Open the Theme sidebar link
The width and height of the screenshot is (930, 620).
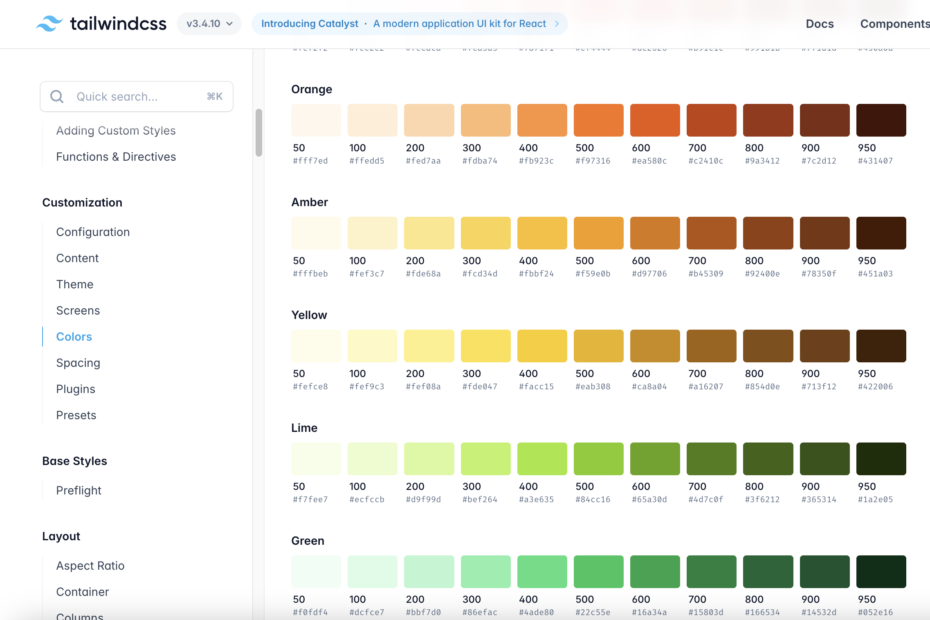(75, 284)
